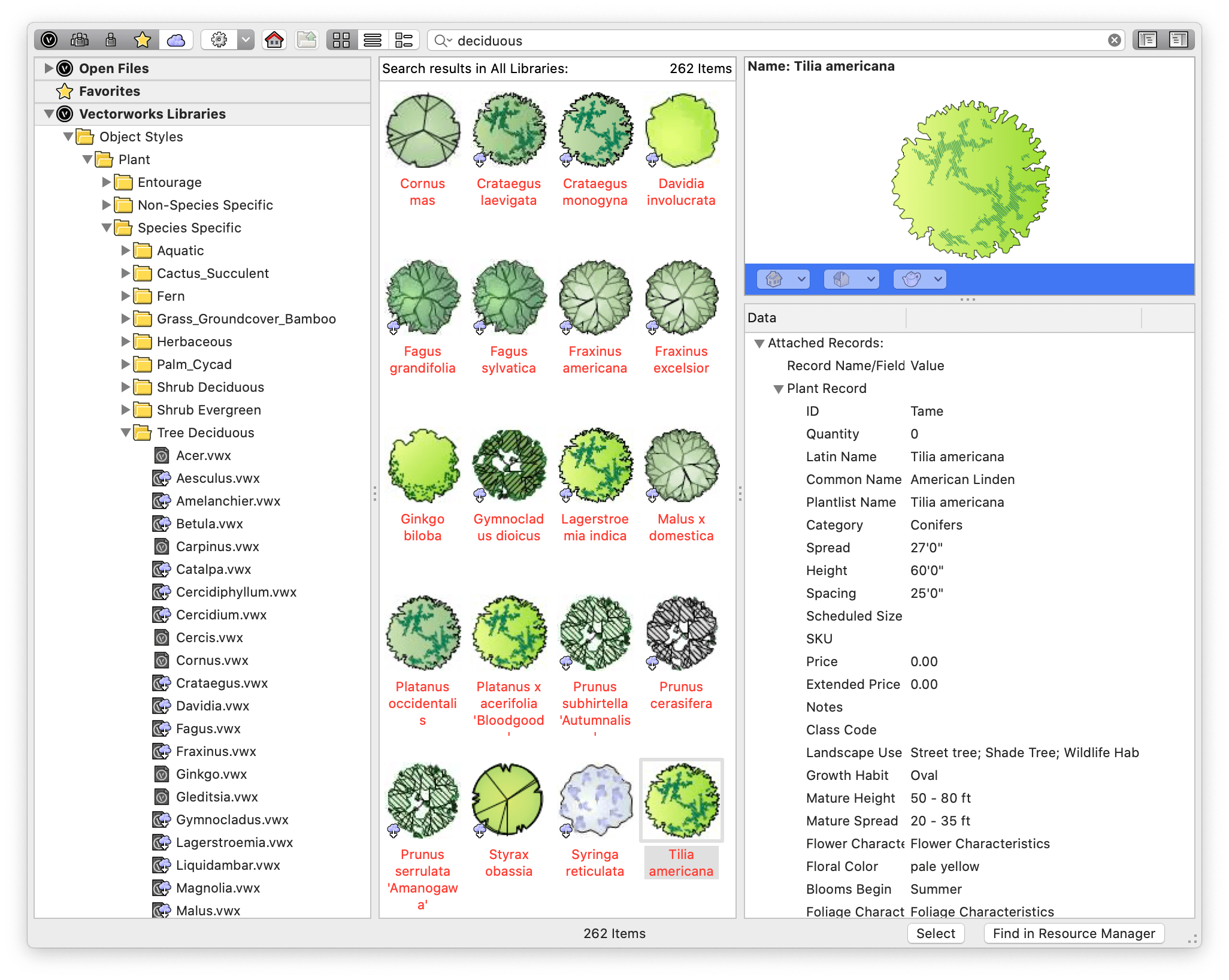Switch to list view mode

(x=373, y=40)
